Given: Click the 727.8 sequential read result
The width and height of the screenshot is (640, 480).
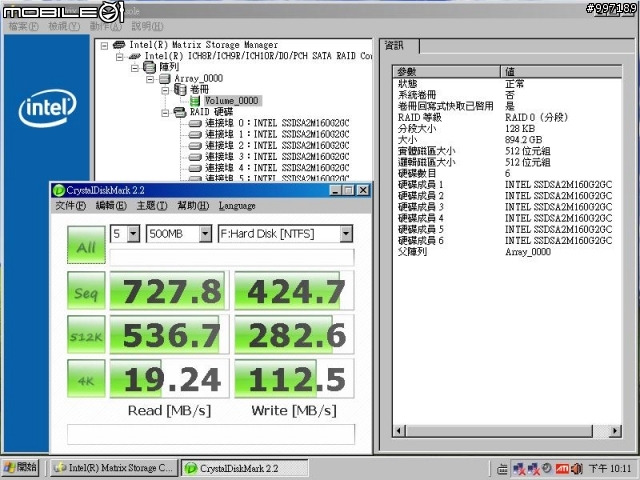Looking at the screenshot, I should point(169,291).
